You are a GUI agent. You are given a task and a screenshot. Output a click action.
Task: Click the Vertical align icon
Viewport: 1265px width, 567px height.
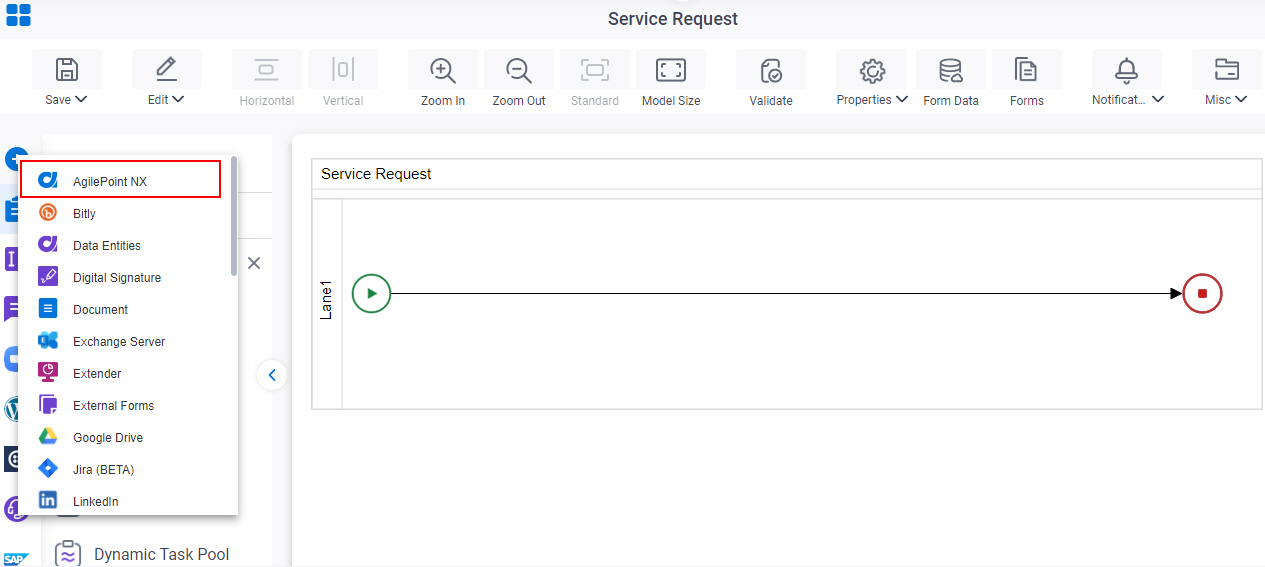[x=342, y=69]
